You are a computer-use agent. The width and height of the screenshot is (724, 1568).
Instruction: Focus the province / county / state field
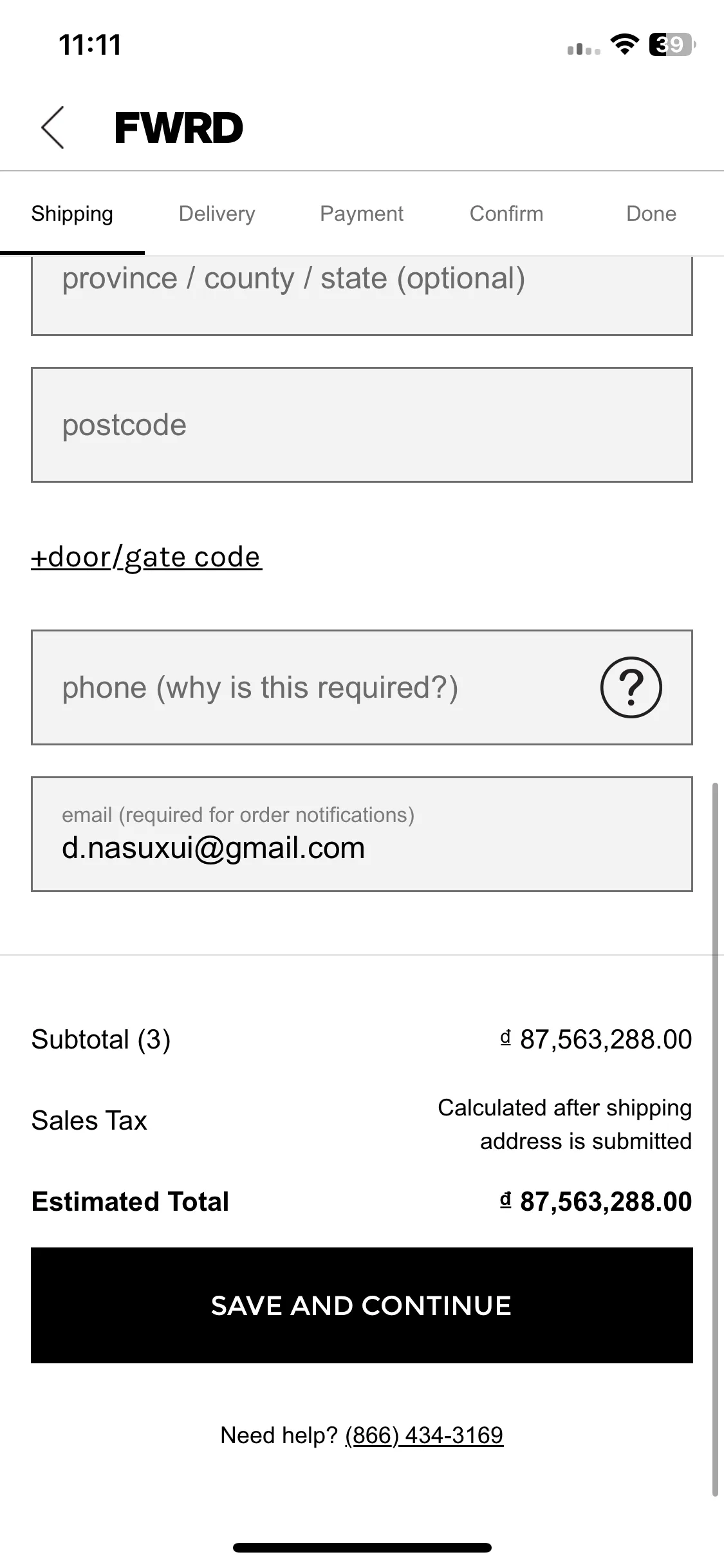(362, 295)
